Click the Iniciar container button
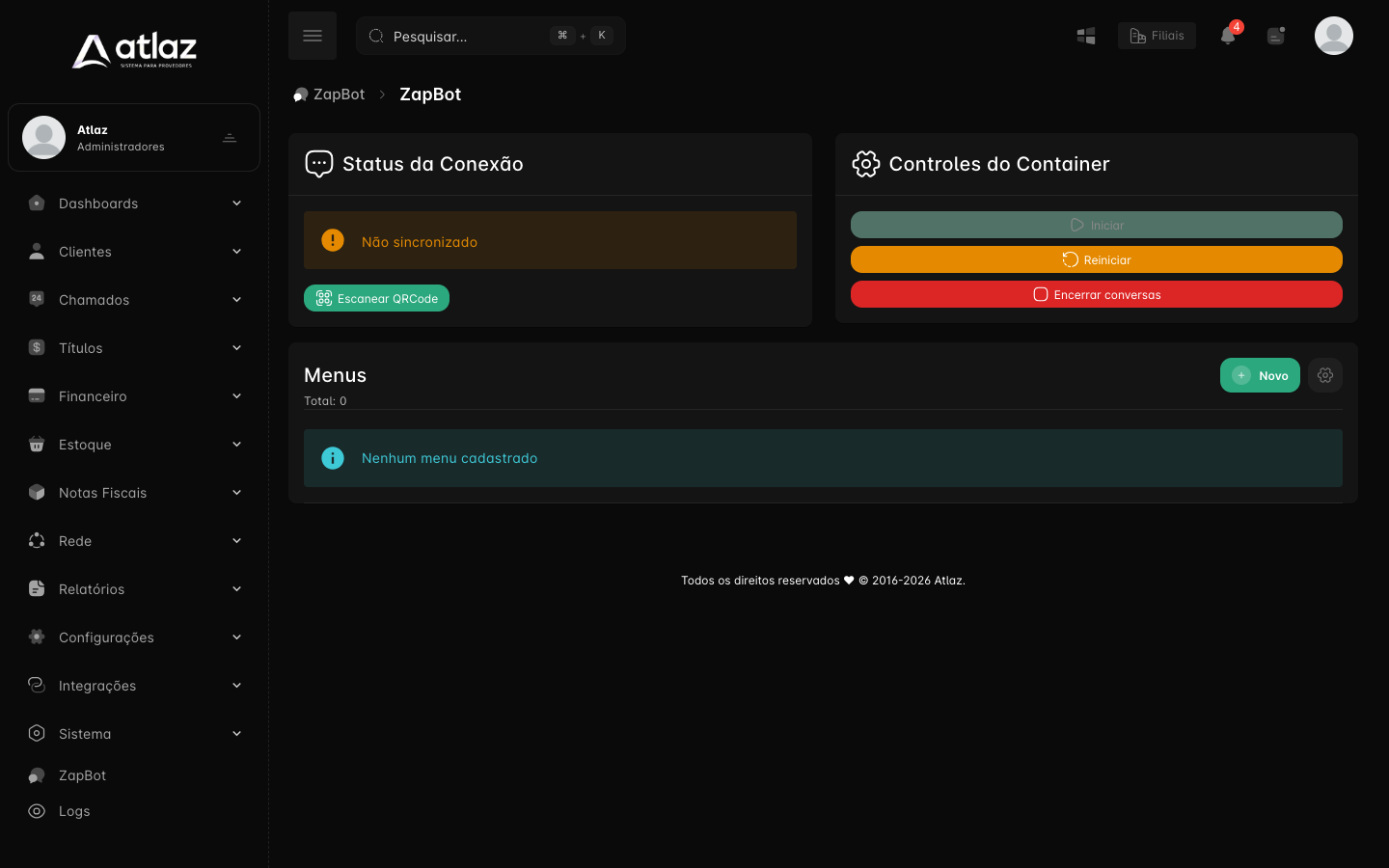 click(x=1097, y=225)
